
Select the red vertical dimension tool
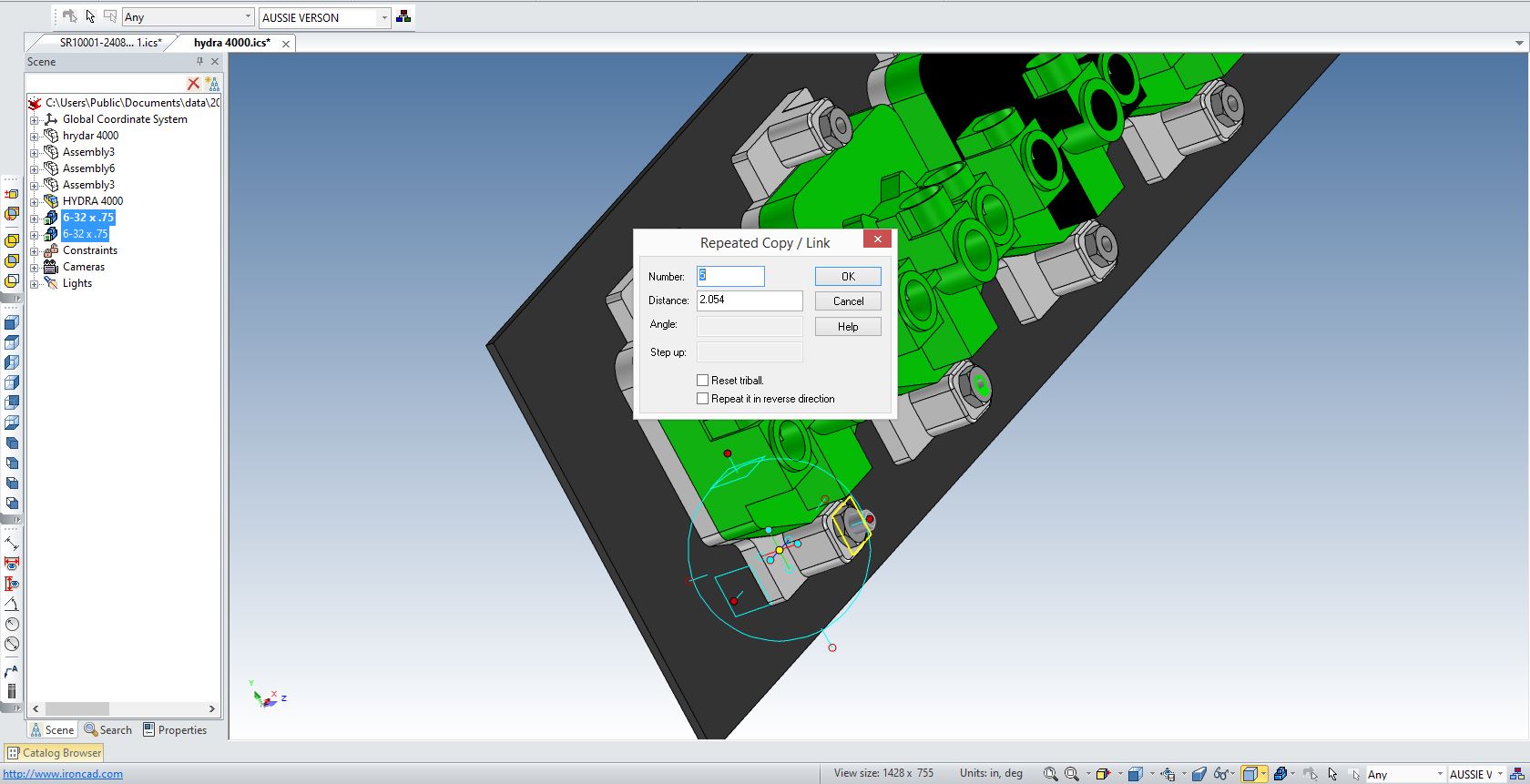(12, 584)
